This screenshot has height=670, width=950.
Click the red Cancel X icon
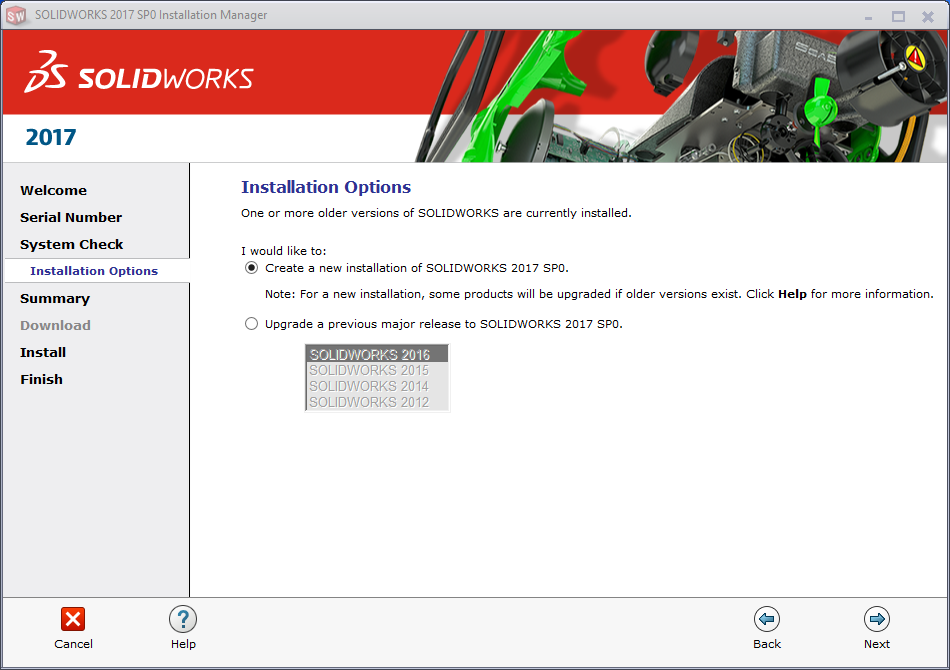click(x=73, y=619)
